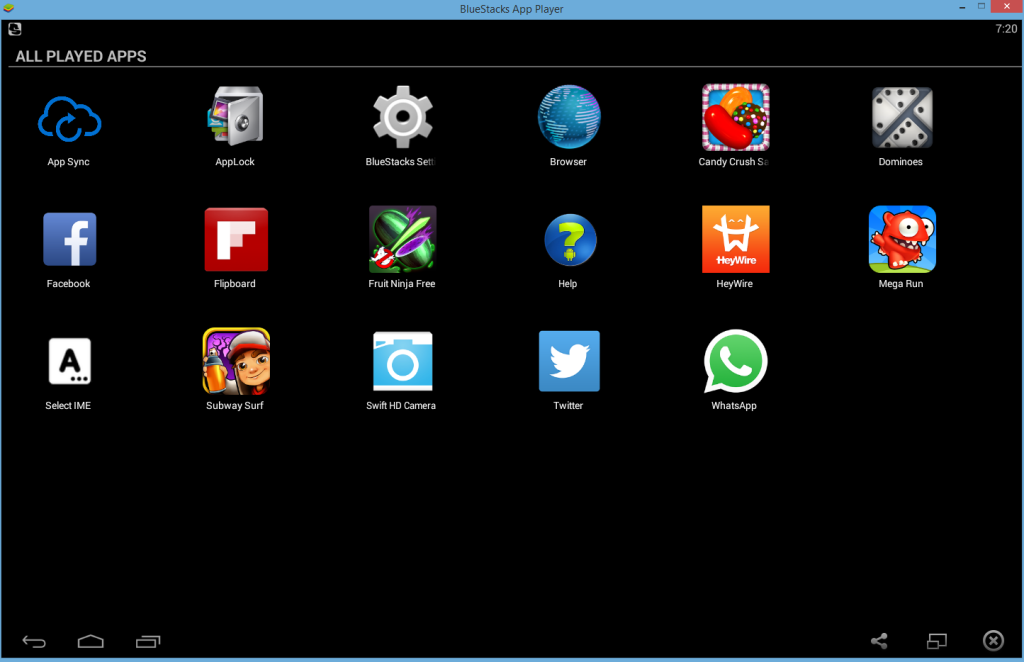Open the recent apps button
The image size is (1024, 662).
[148, 641]
